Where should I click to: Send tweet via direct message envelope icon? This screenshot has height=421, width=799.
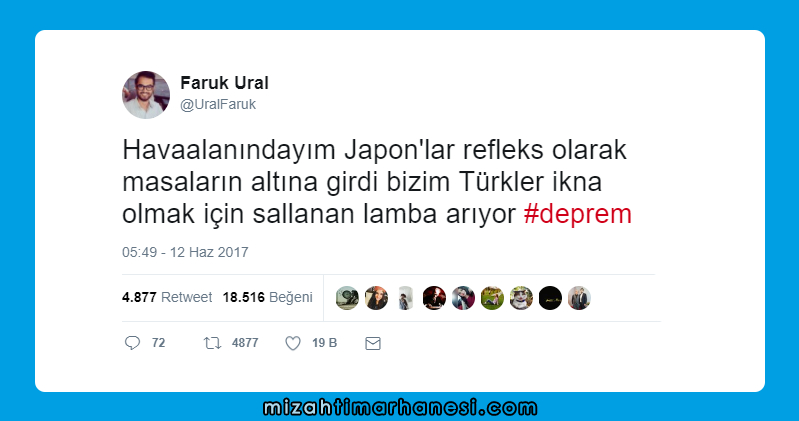click(373, 344)
